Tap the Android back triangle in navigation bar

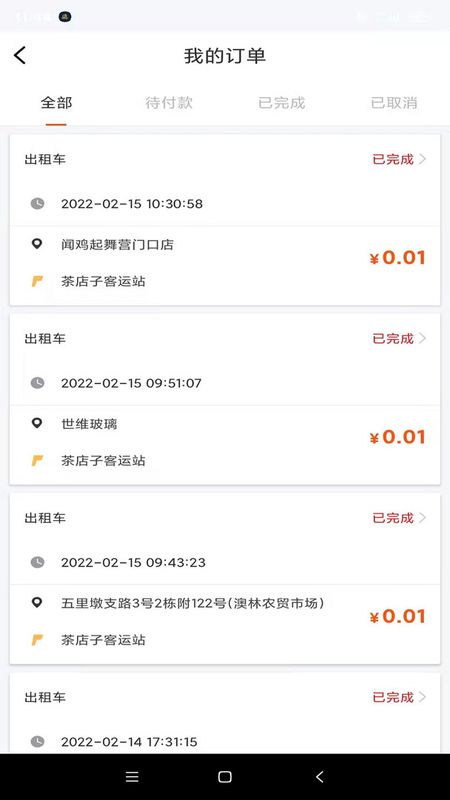pos(319,777)
